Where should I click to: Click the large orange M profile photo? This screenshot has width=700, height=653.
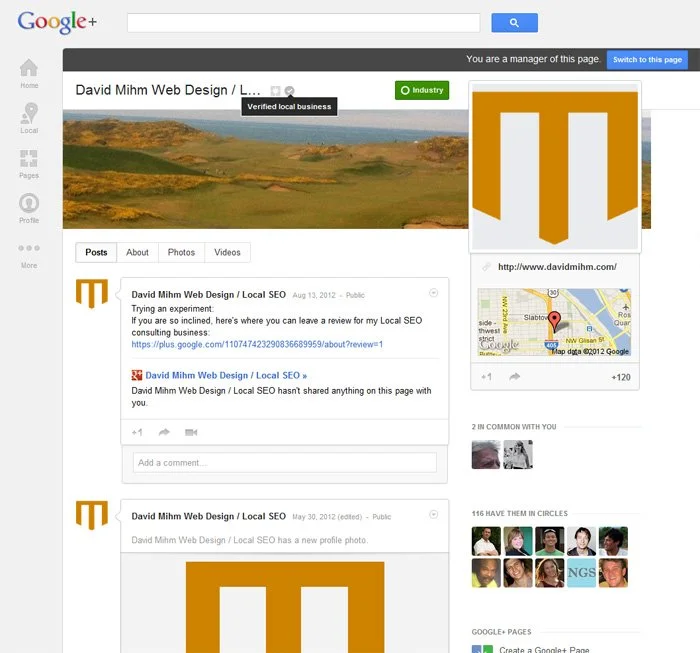click(x=555, y=167)
